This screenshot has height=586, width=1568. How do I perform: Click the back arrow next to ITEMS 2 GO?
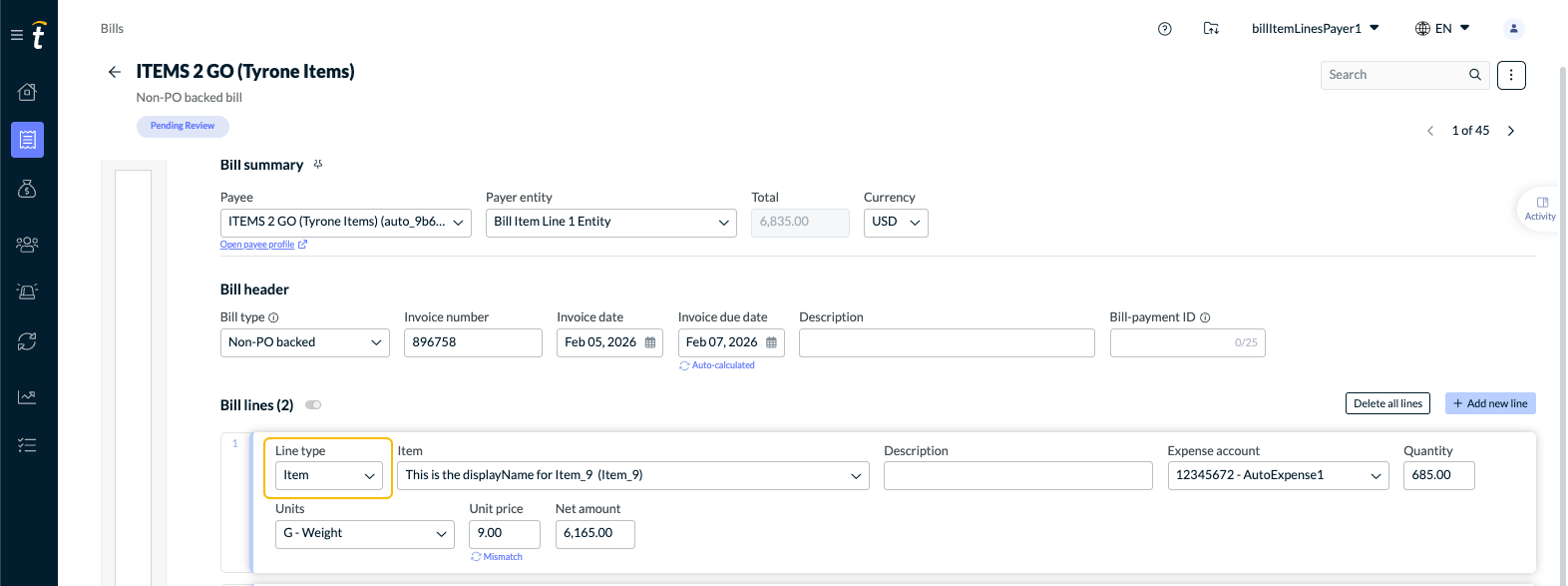coord(115,72)
